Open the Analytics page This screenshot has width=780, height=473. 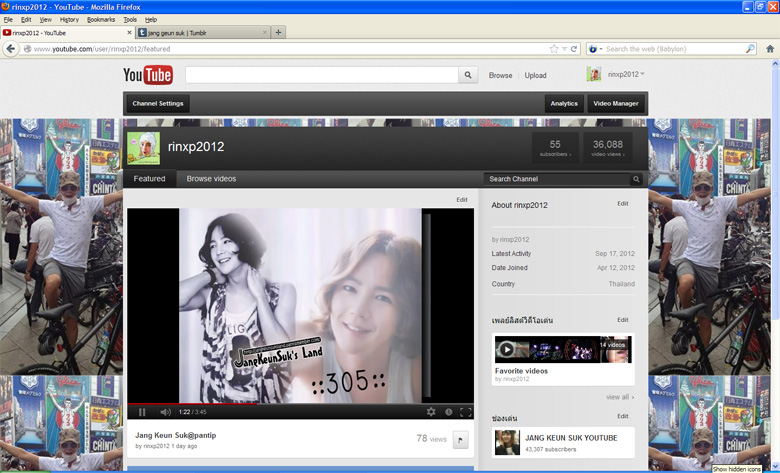click(564, 104)
